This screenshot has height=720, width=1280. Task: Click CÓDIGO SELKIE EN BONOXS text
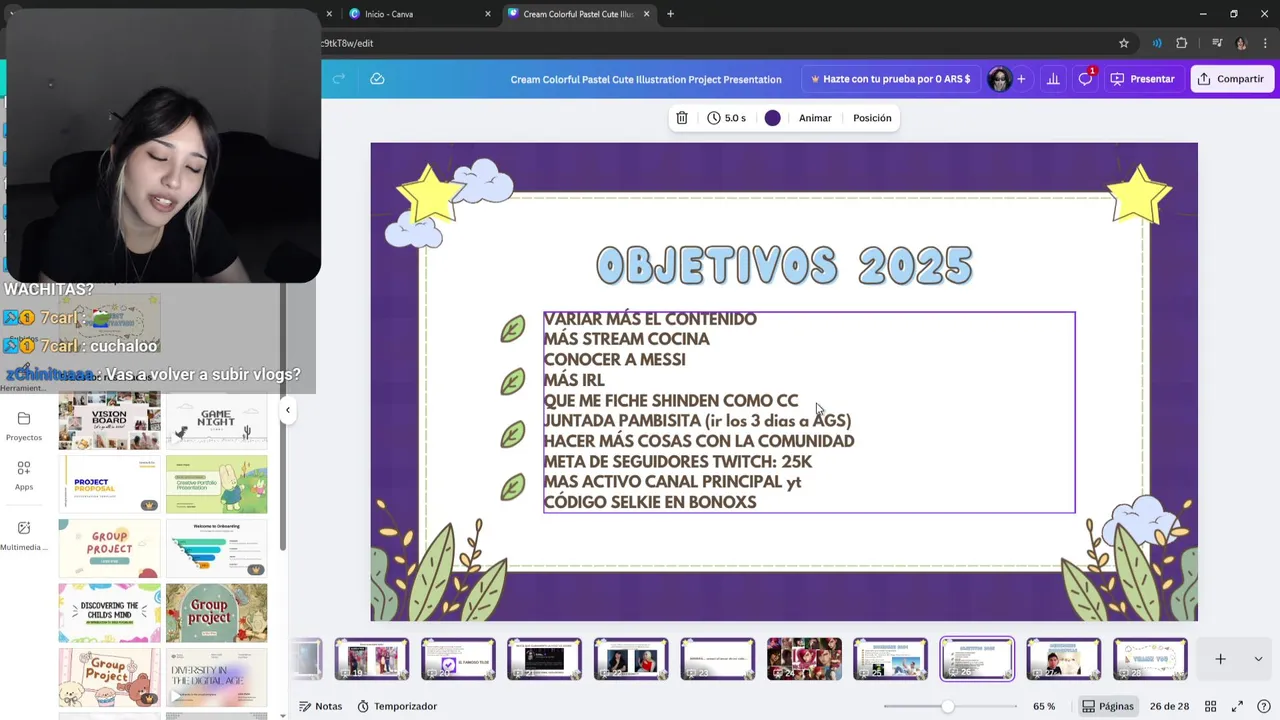pos(650,502)
